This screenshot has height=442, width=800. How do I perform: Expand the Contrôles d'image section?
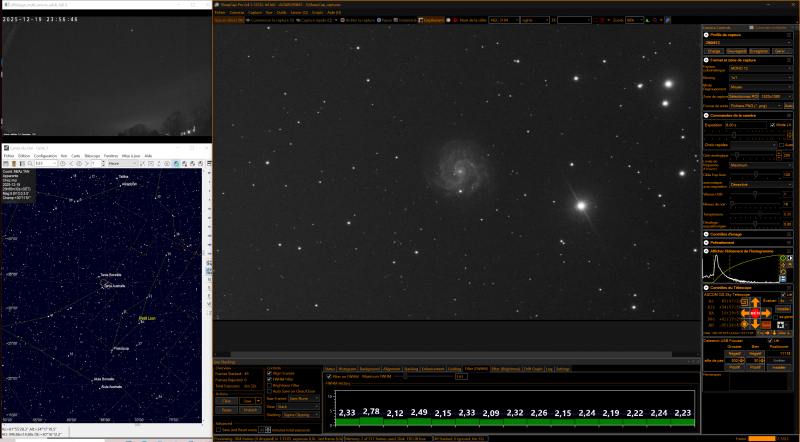click(706, 234)
